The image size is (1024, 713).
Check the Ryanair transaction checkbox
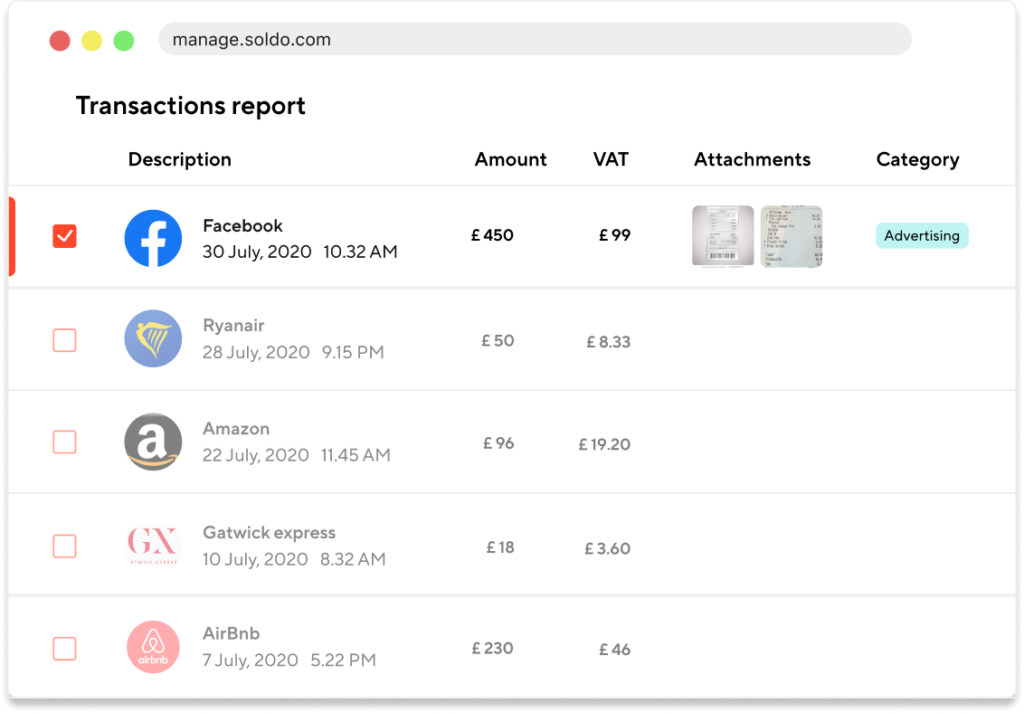click(65, 340)
